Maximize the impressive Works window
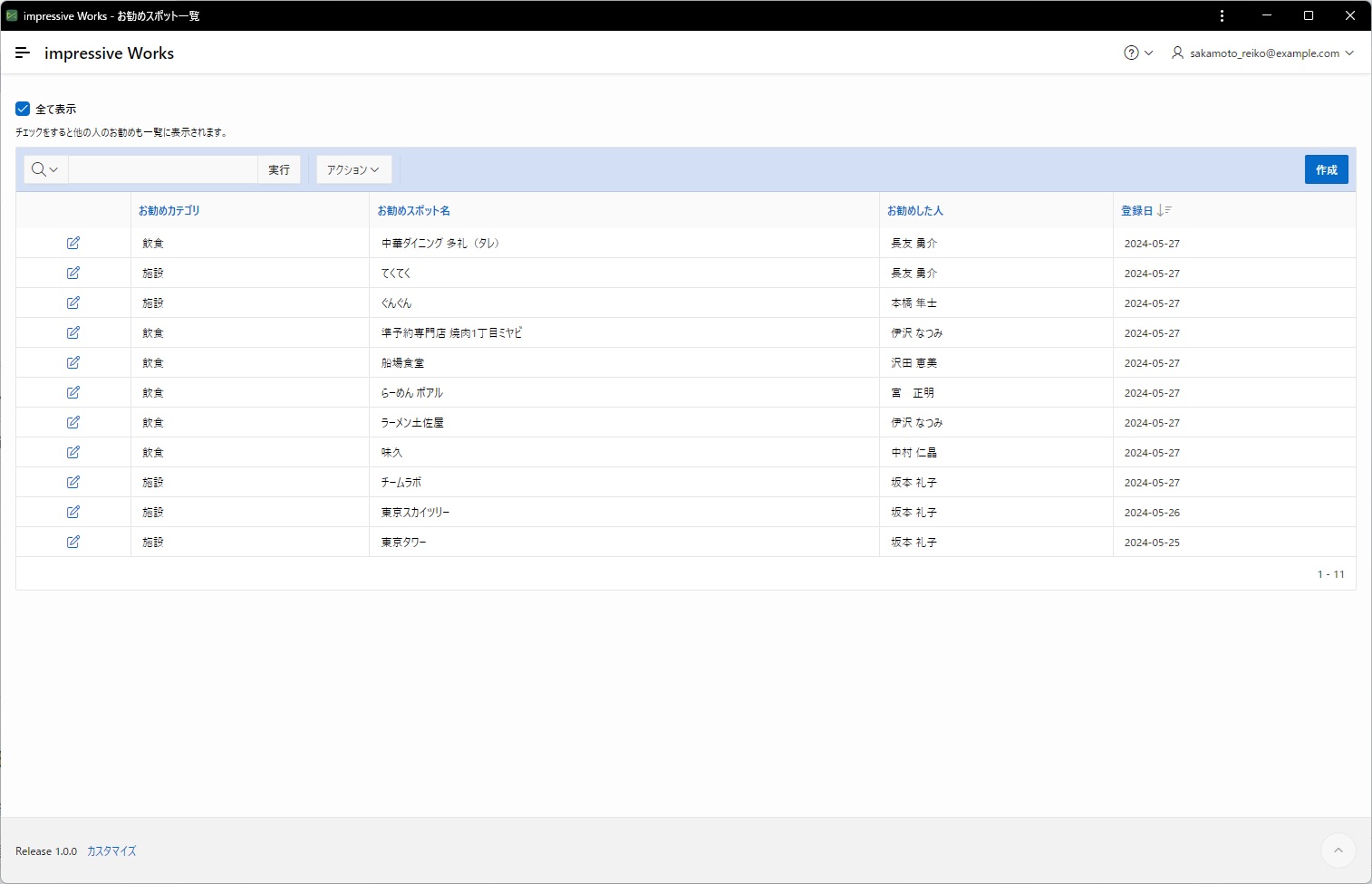Image resolution: width=1372 pixels, height=884 pixels. [1309, 15]
